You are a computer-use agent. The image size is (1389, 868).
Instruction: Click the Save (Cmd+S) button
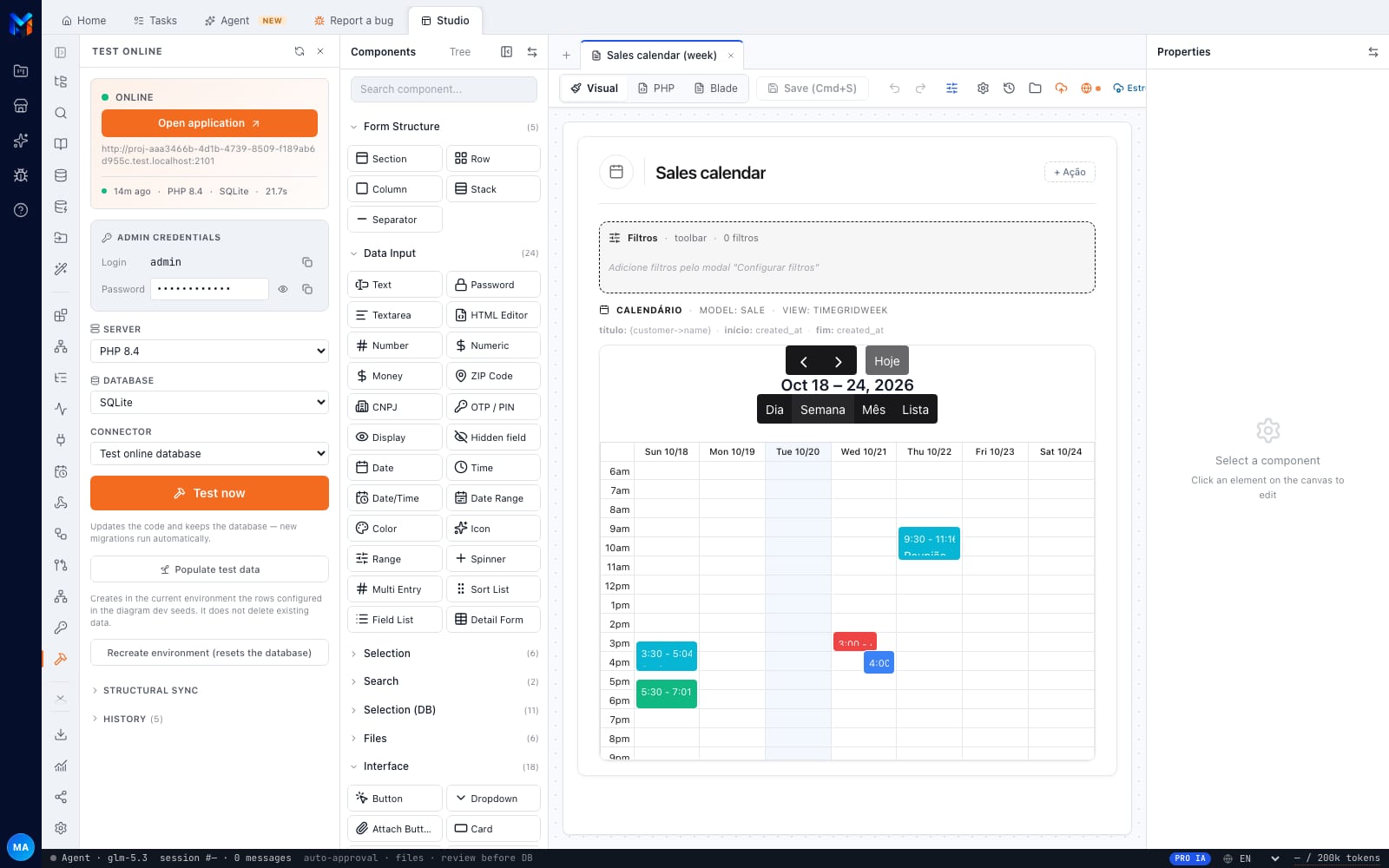(x=813, y=89)
